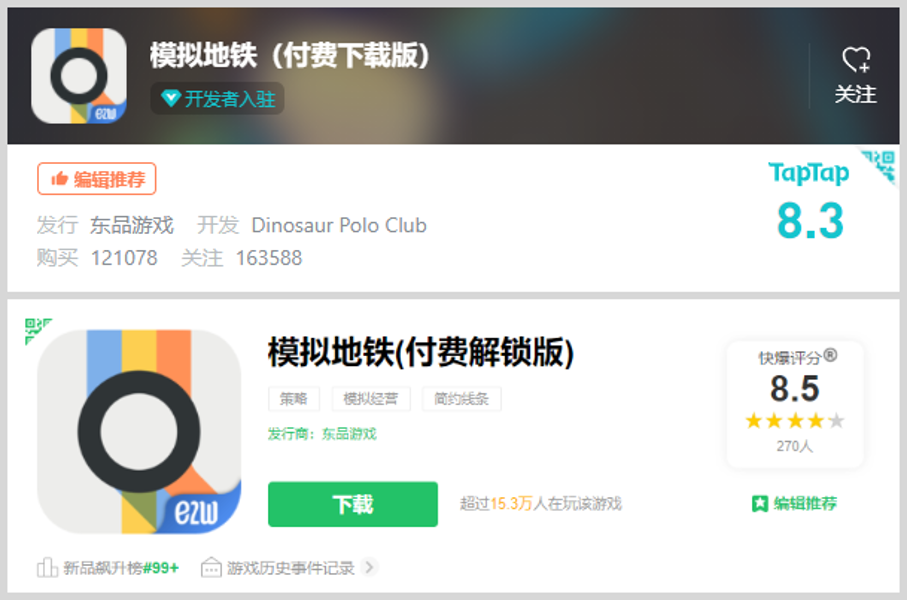Click the gray 东品游戏 publisher name
Viewport: 908px width, 600px height.
[131, 225]
